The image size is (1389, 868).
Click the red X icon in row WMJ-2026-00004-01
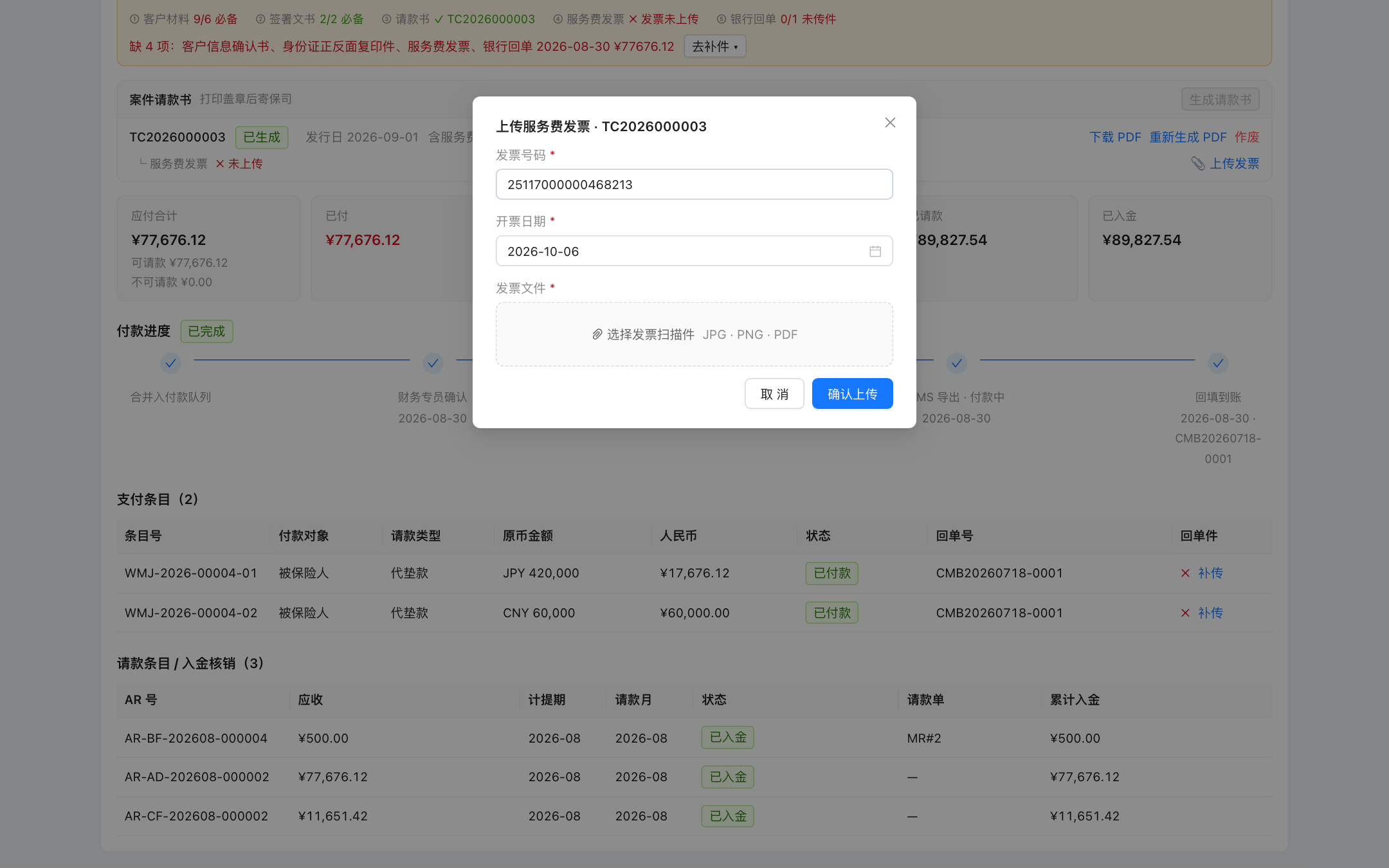(x=1185, y=573)
